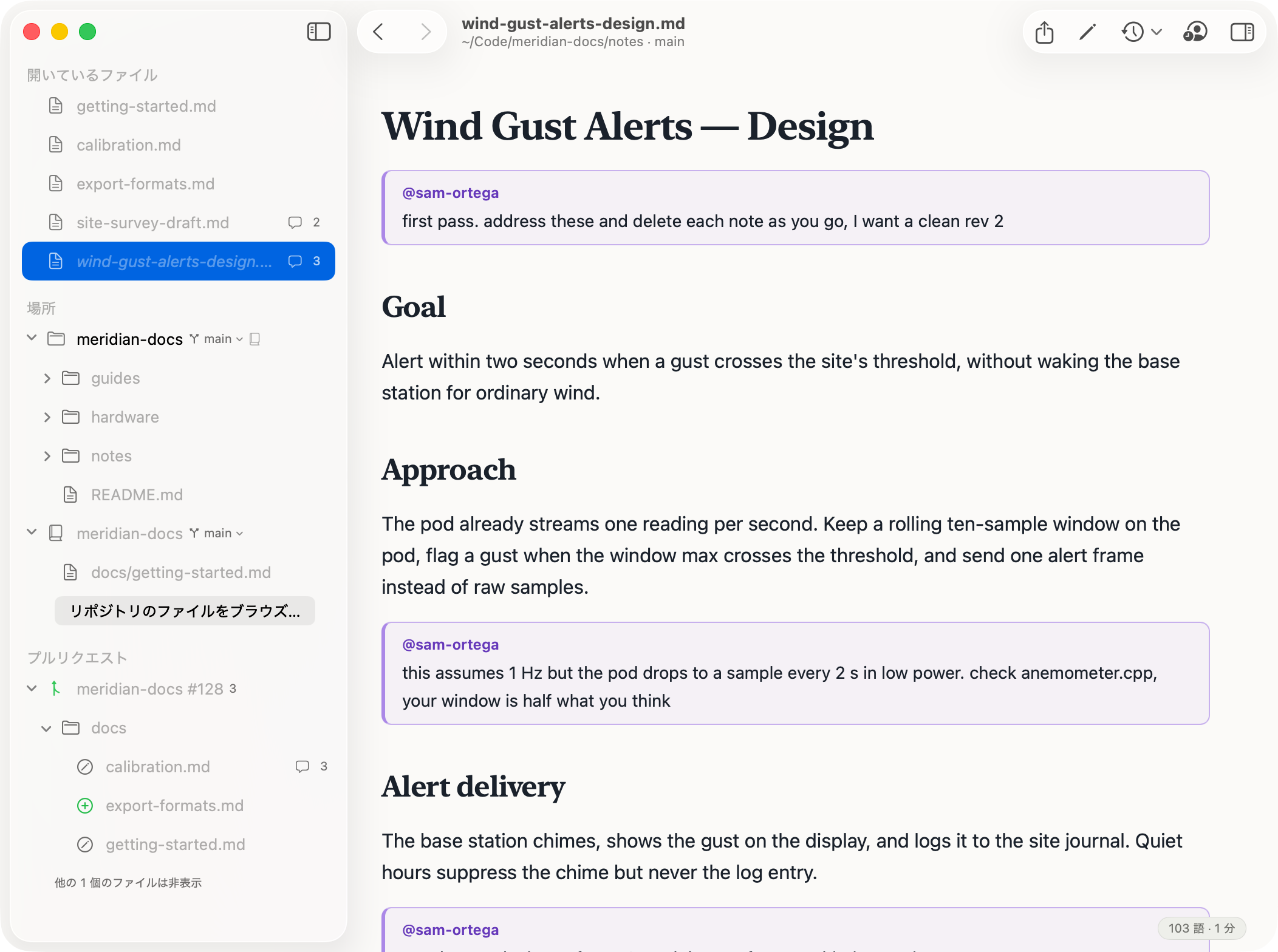The image size is (1278, 952).
Task: Click the modified status icon on calibration.md
Action: click(x=85, y=767)
